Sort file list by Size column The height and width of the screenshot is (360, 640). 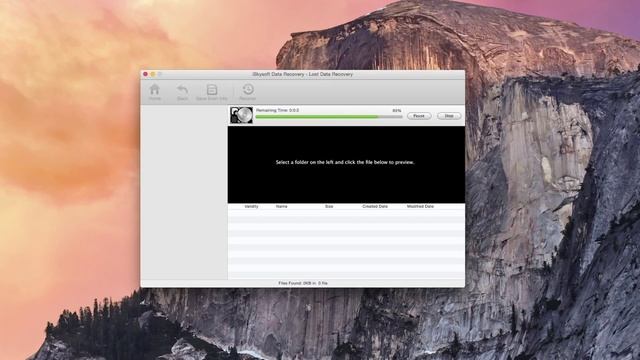(329, 207)
